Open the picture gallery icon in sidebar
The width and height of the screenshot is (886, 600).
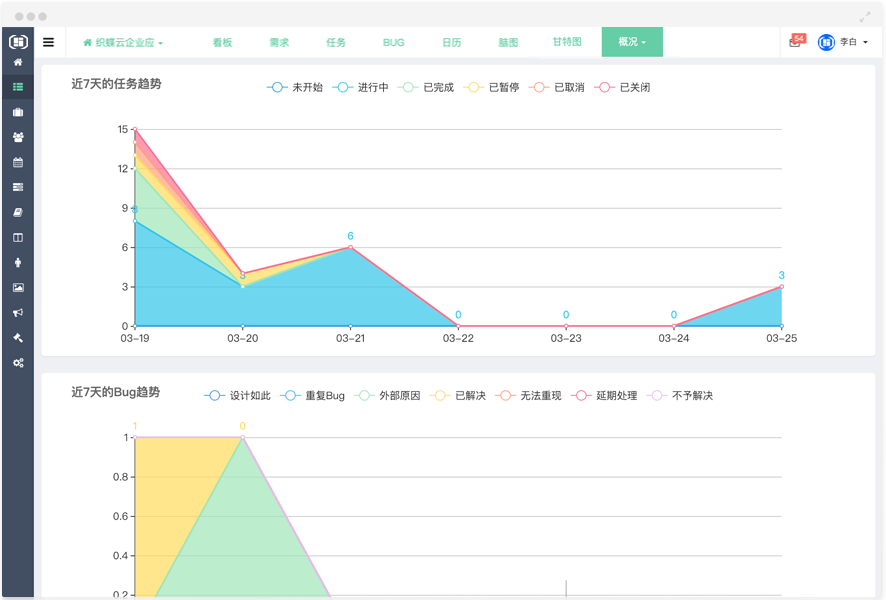coord(17,287)
